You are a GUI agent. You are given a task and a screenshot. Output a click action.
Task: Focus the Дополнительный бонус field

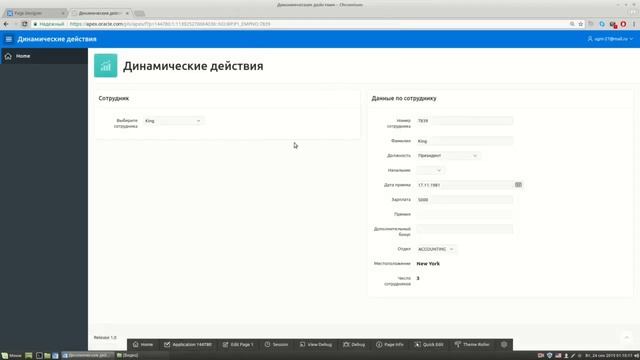tap(464, 229)
